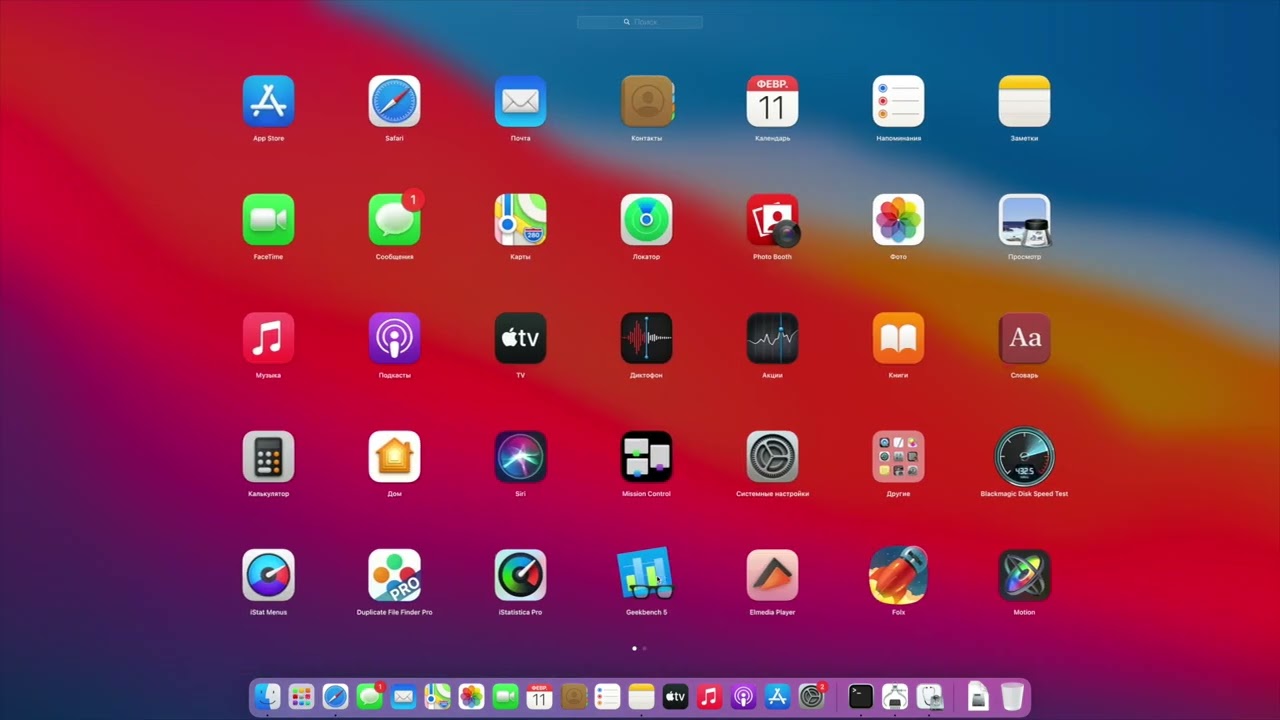
Task: Open Акции (Stocks) app
Action: point(772,338)
